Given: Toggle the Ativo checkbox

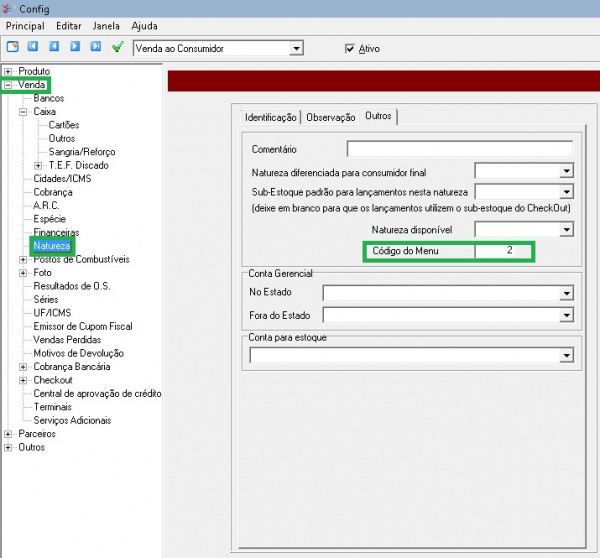Looking at the screenshot, I should point(349,48).
